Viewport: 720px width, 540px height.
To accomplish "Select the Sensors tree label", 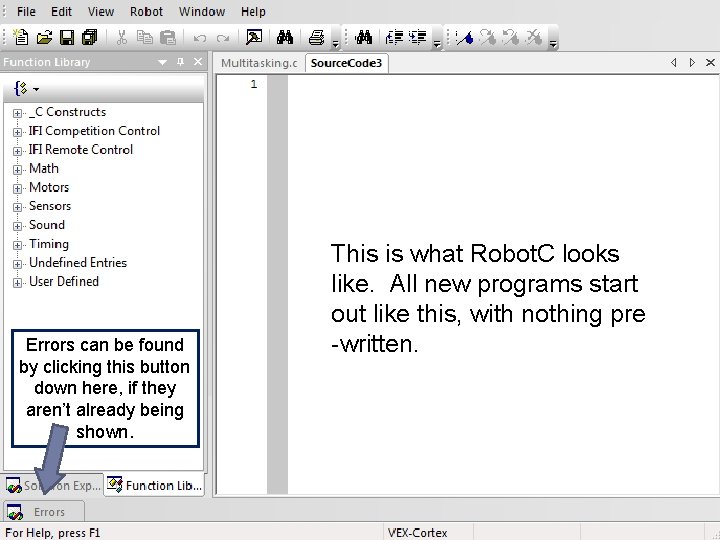I will click(50, 206).
